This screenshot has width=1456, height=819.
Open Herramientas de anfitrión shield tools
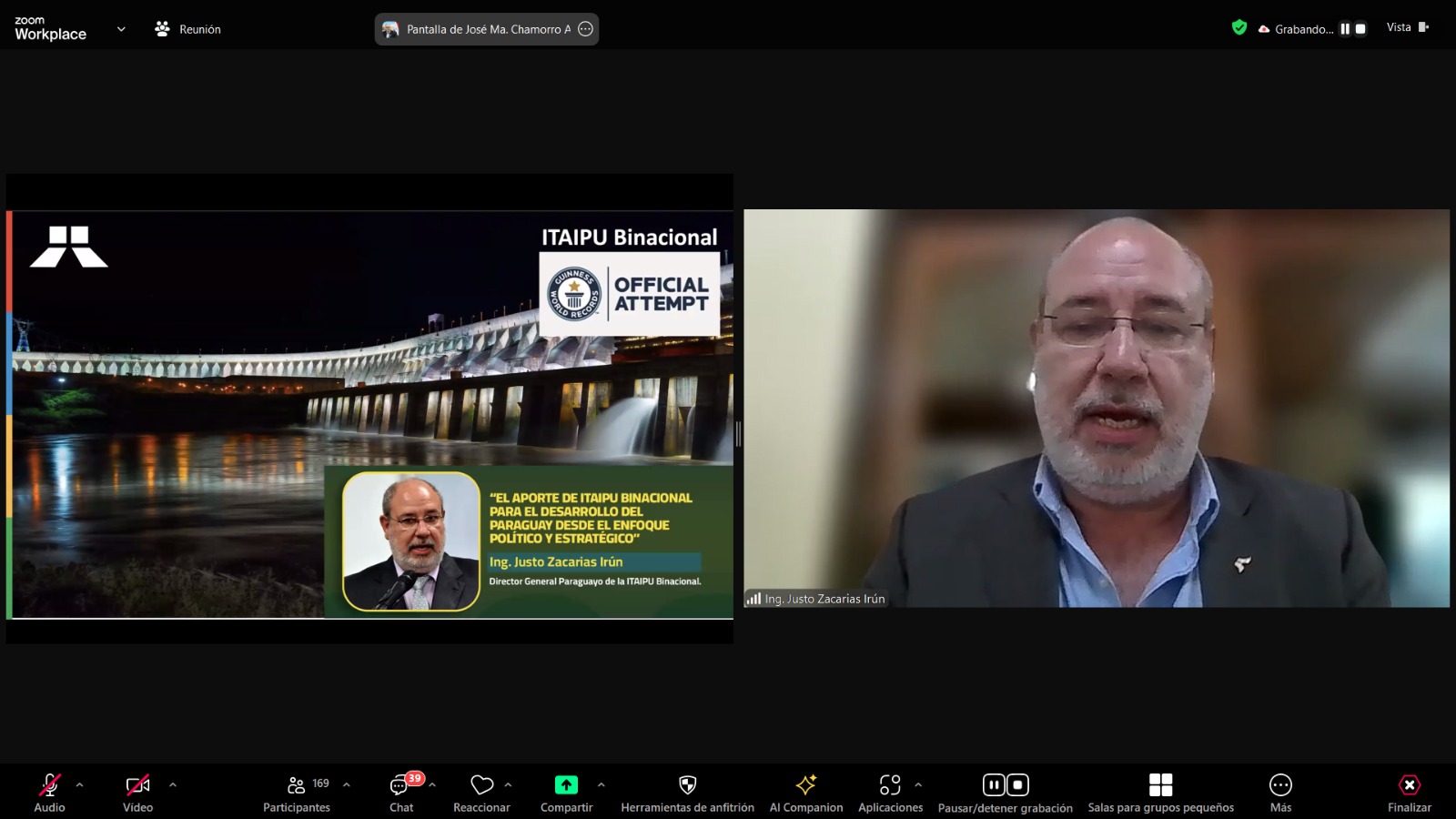[x=688, y=792]
